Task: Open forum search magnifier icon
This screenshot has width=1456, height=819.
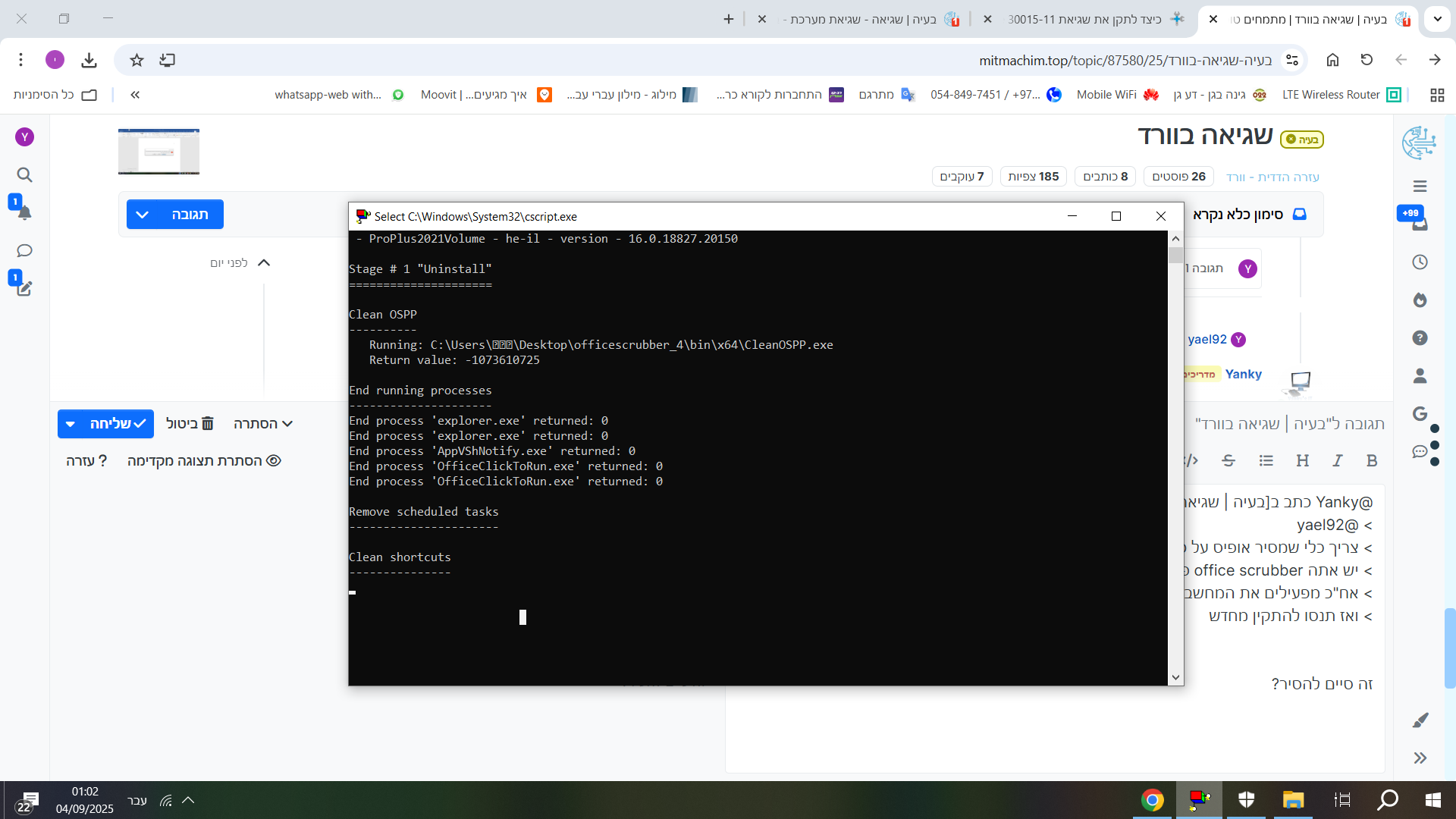Action: tap(24, 175)
